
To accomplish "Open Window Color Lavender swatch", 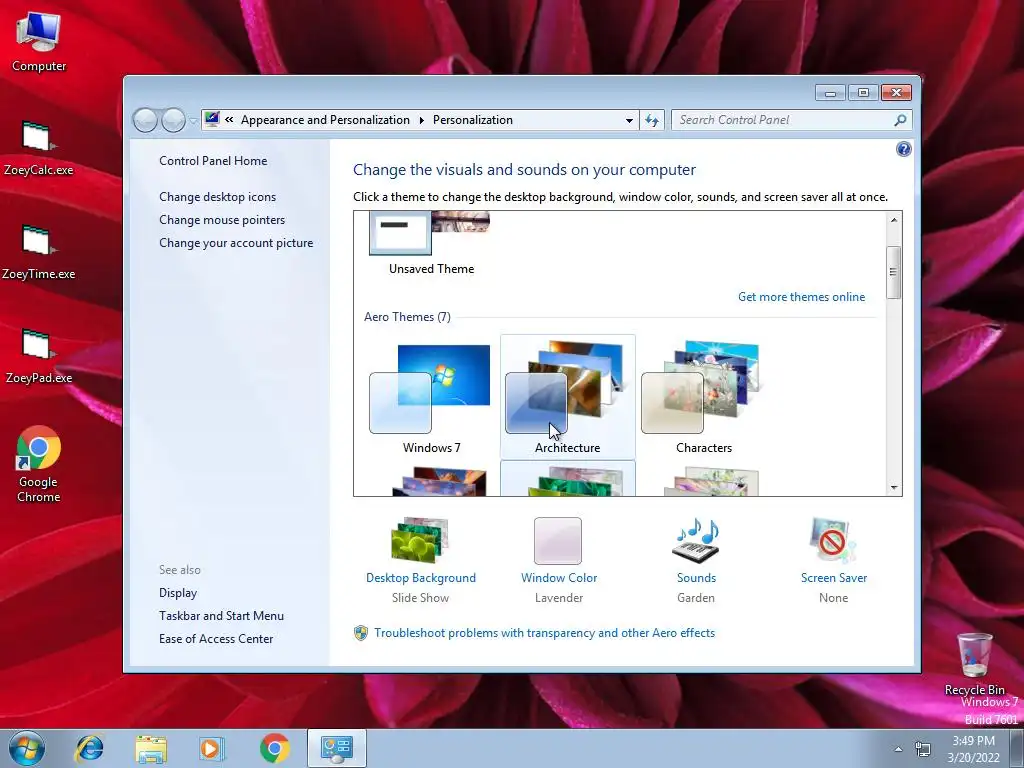I will (x=558, y=560).
